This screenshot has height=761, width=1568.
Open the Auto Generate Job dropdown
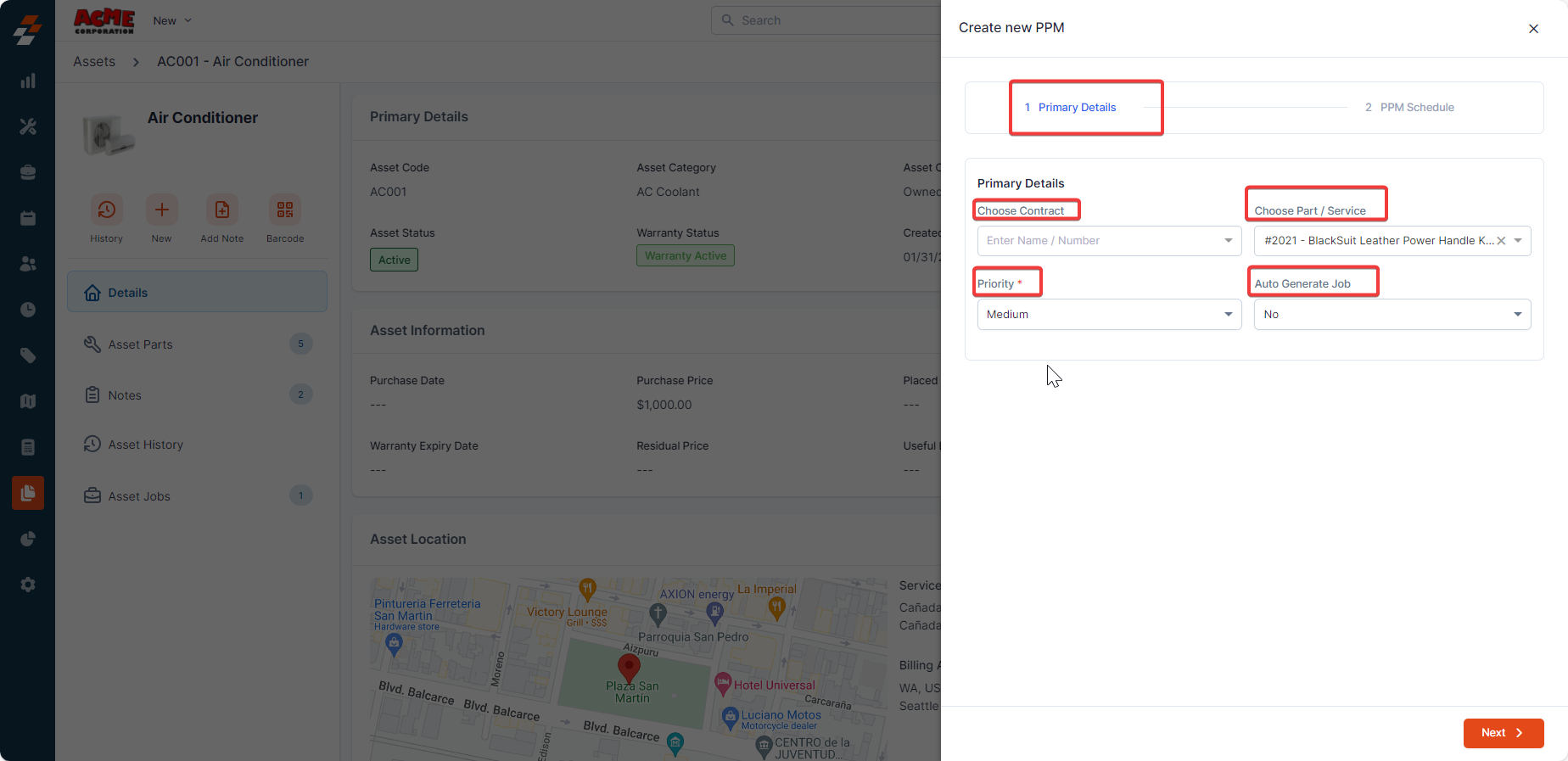click(x=1392, y=315)
